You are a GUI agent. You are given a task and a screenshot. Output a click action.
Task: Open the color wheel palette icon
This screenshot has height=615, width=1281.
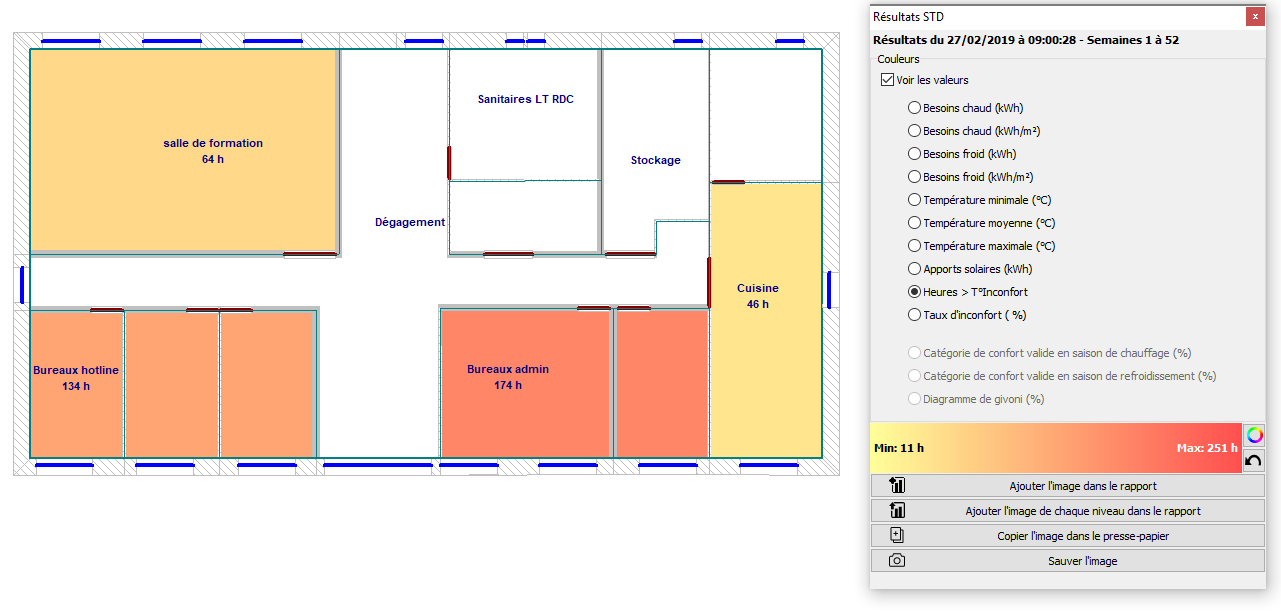coord(1254,435)
